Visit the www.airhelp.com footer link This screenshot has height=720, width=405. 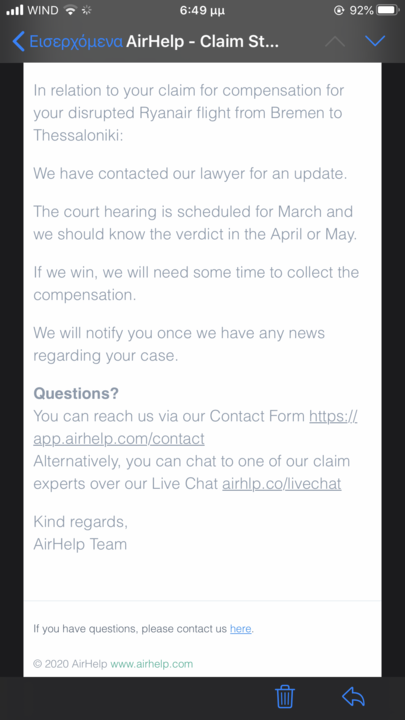(x=152, y=664)
